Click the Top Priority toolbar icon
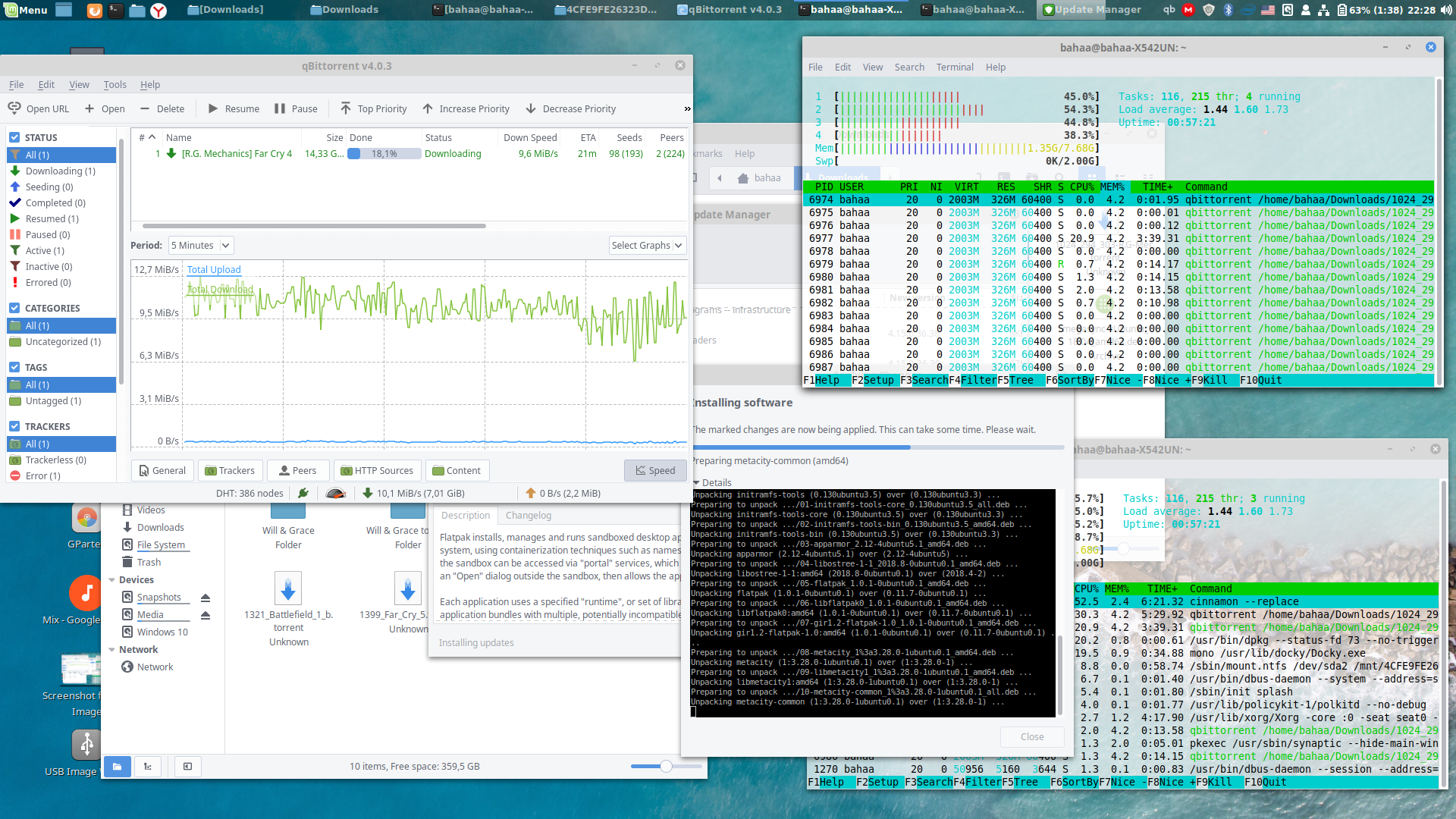 tap(345, 108)
